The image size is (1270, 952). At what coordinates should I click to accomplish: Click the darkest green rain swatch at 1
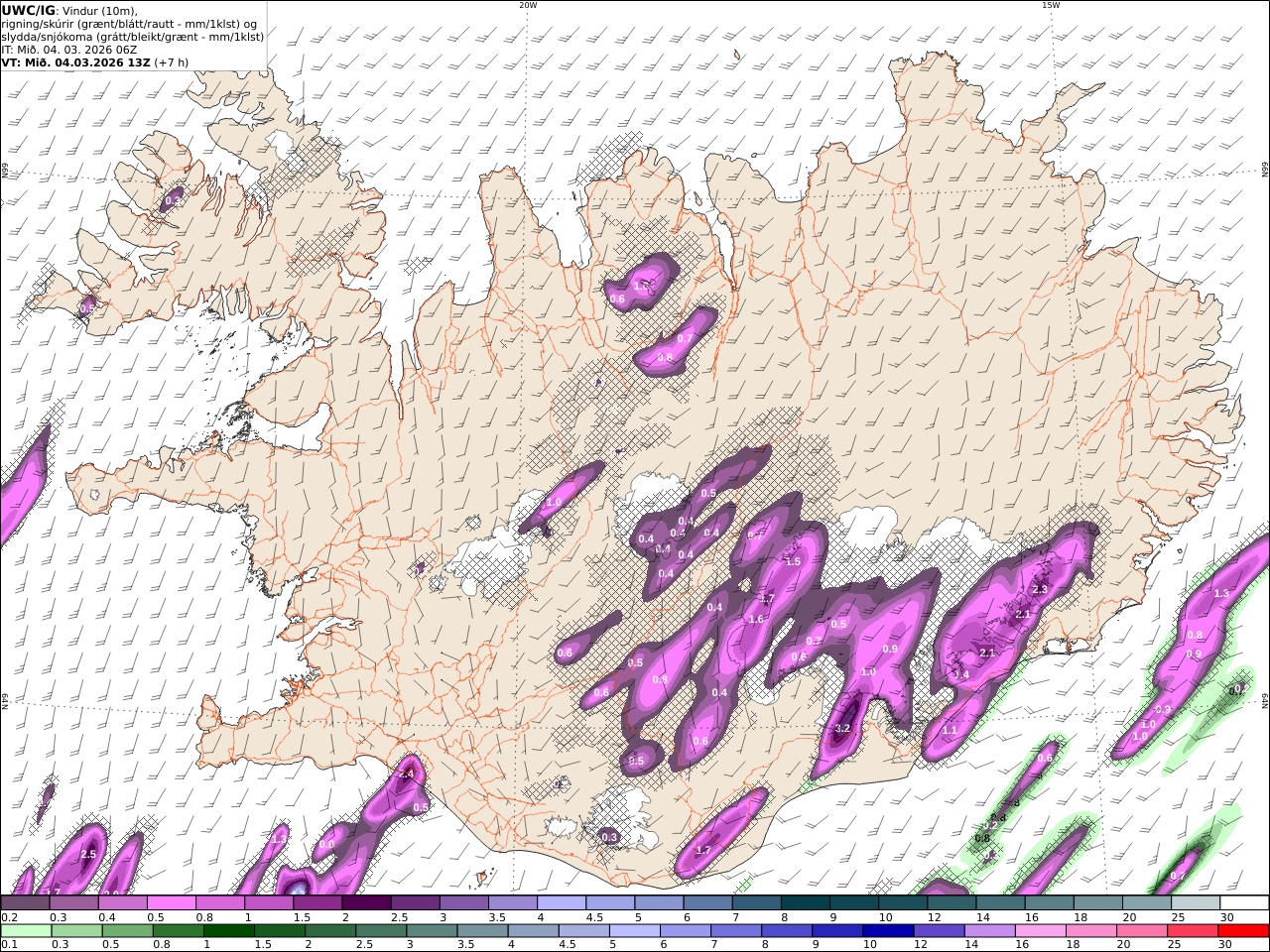pyautogui.click(x=228, y=930)
